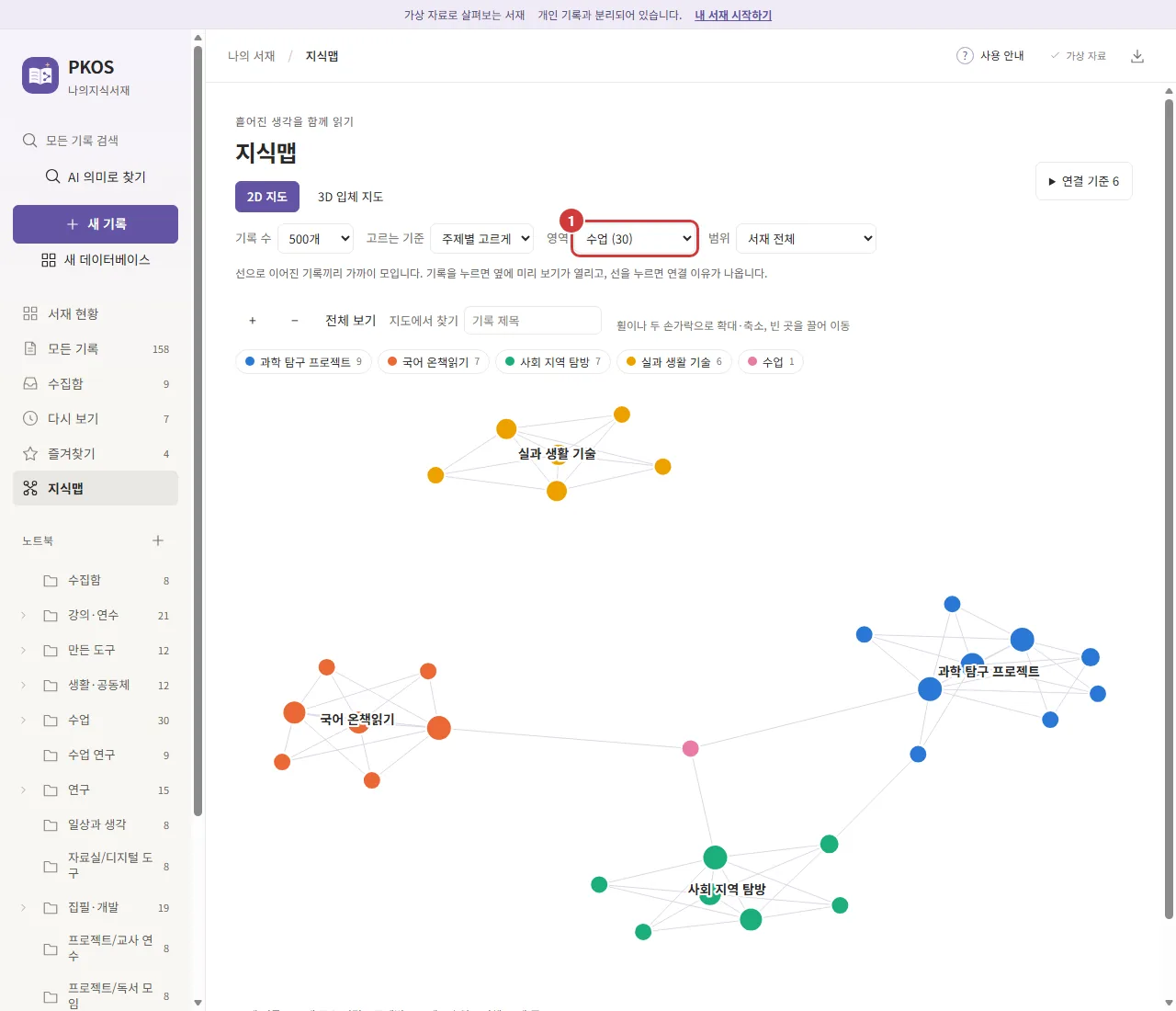Open 수집함 inbox with 9 items

[x=96, y=384]
